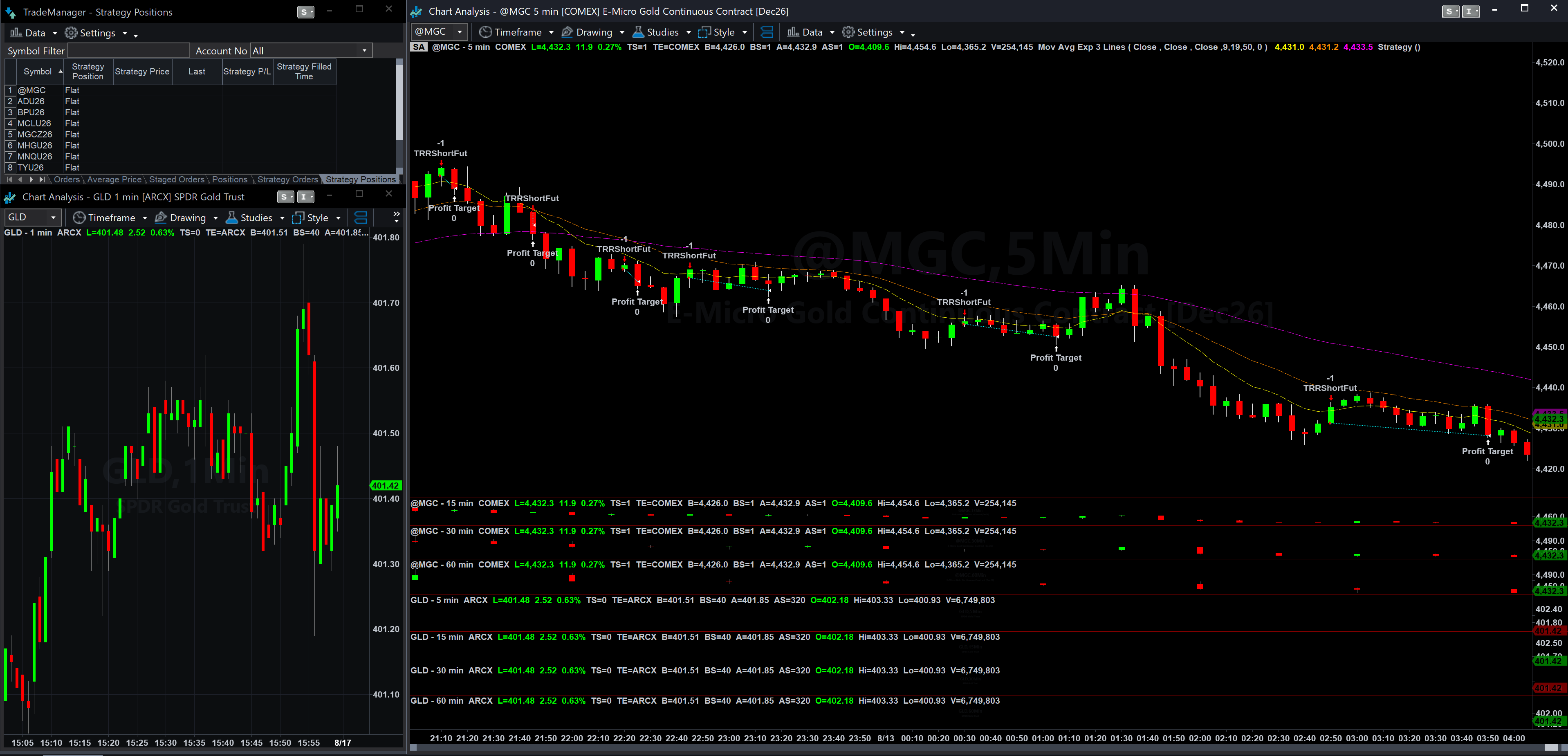
Task: Click the Timeframe clock icon in @MGC chart
Action: pyautogui.click(x=485, y=32)
